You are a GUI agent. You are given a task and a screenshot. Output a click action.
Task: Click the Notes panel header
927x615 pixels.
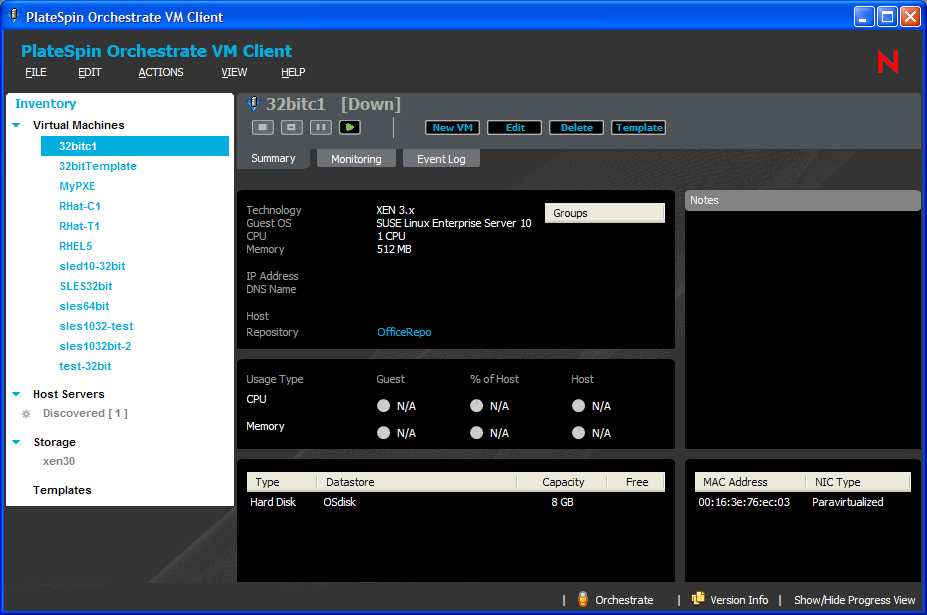(x=802, y=200)
